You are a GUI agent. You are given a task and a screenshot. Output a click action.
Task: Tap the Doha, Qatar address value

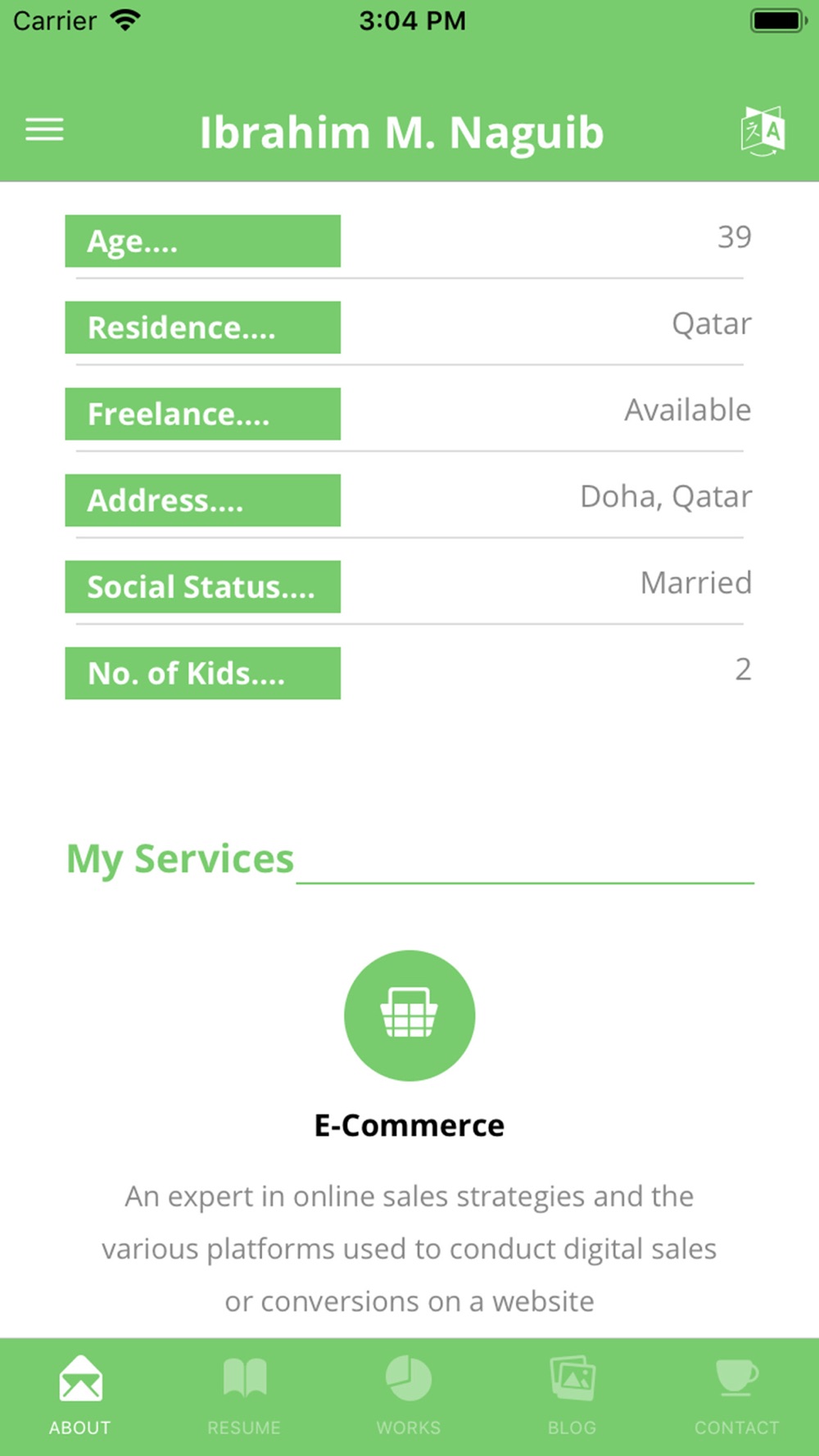(x=666, y=496)
